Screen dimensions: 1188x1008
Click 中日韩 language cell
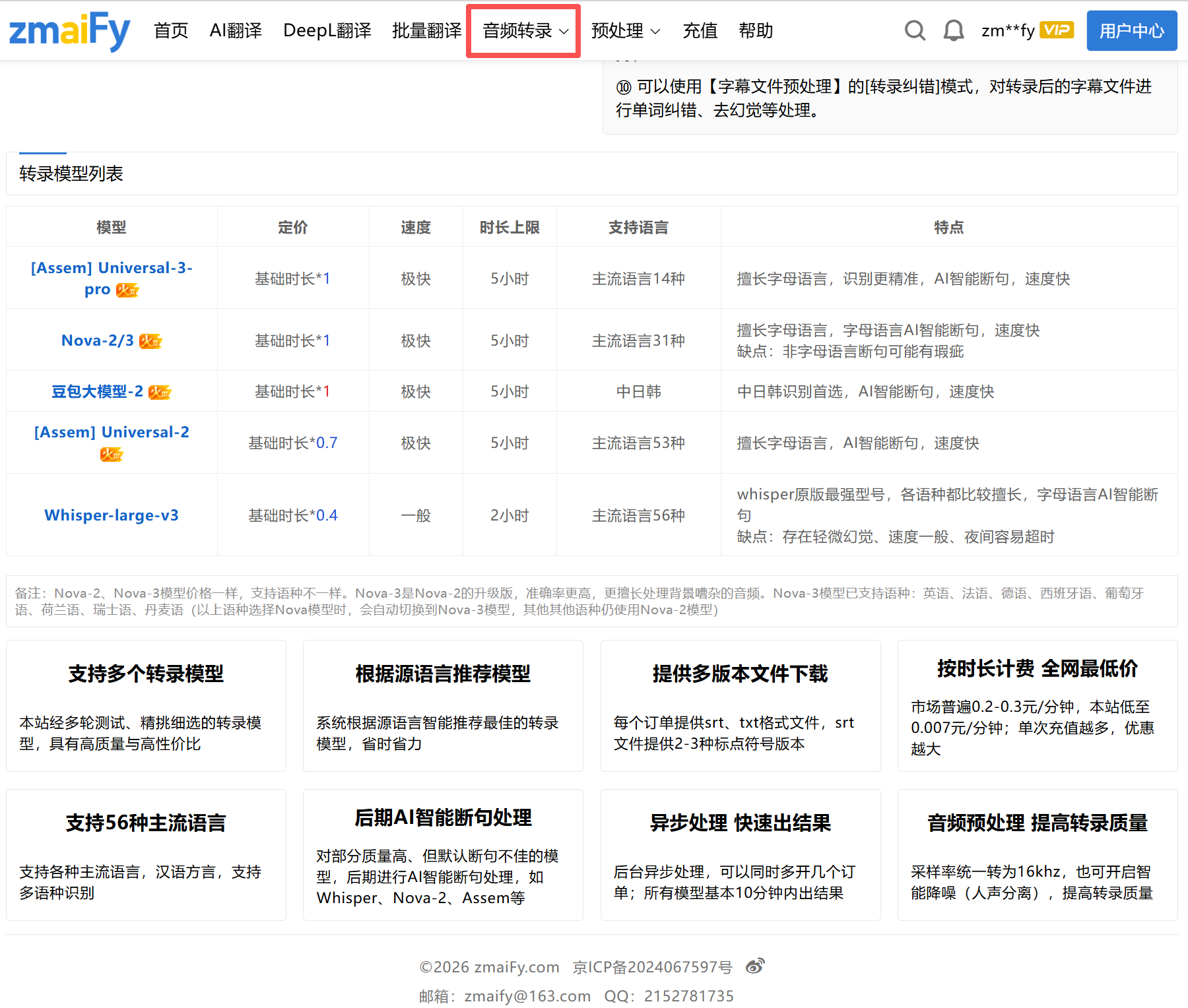pyautogui.click(x=638, y=391)
